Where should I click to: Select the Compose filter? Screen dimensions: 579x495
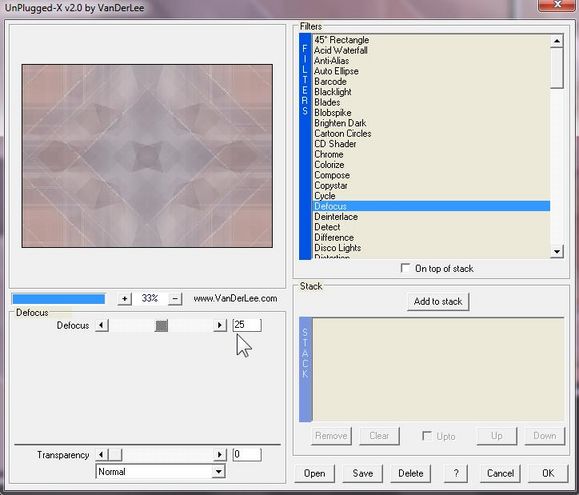coord(431,175)
